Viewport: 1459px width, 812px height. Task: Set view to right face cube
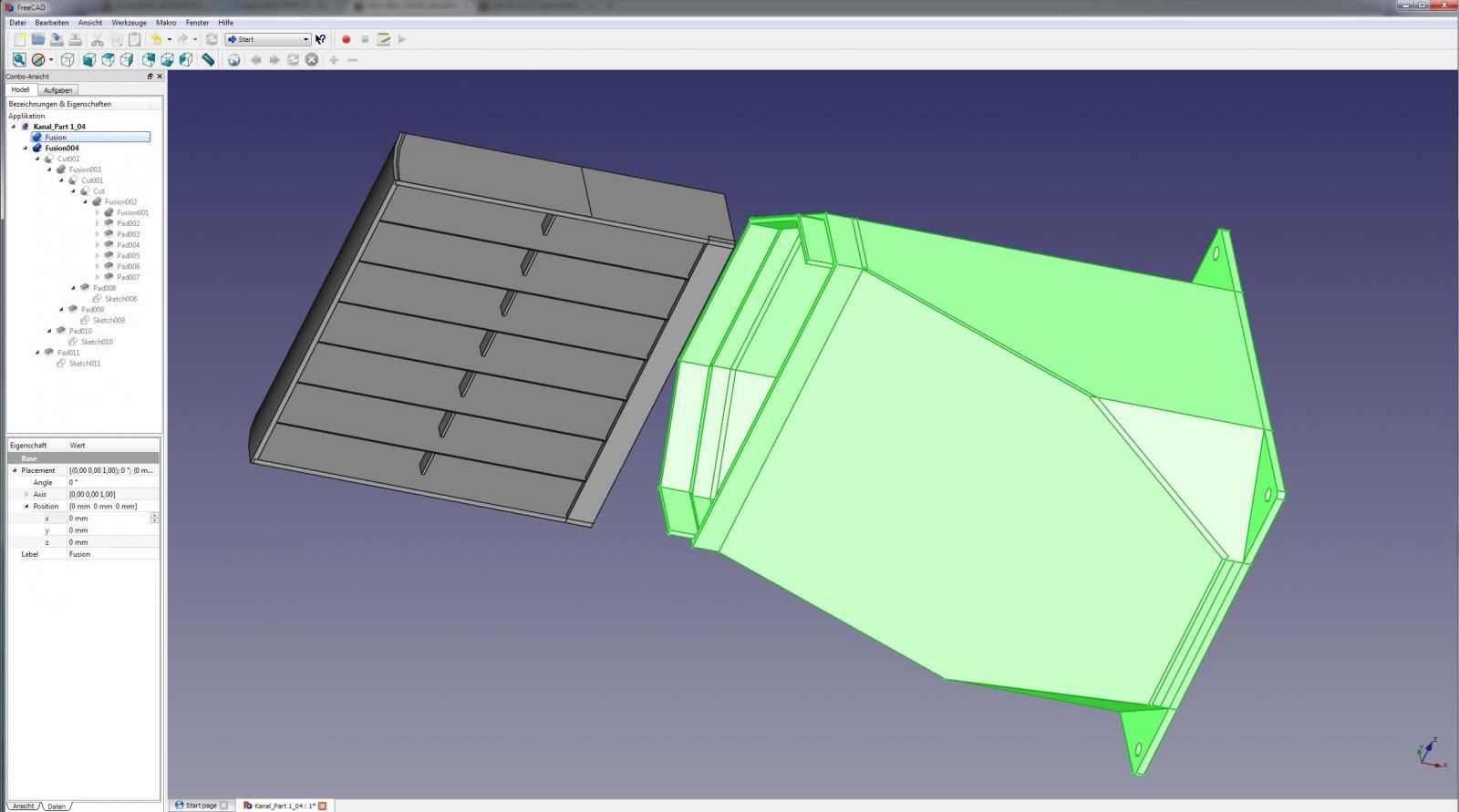tap(127, 59)
